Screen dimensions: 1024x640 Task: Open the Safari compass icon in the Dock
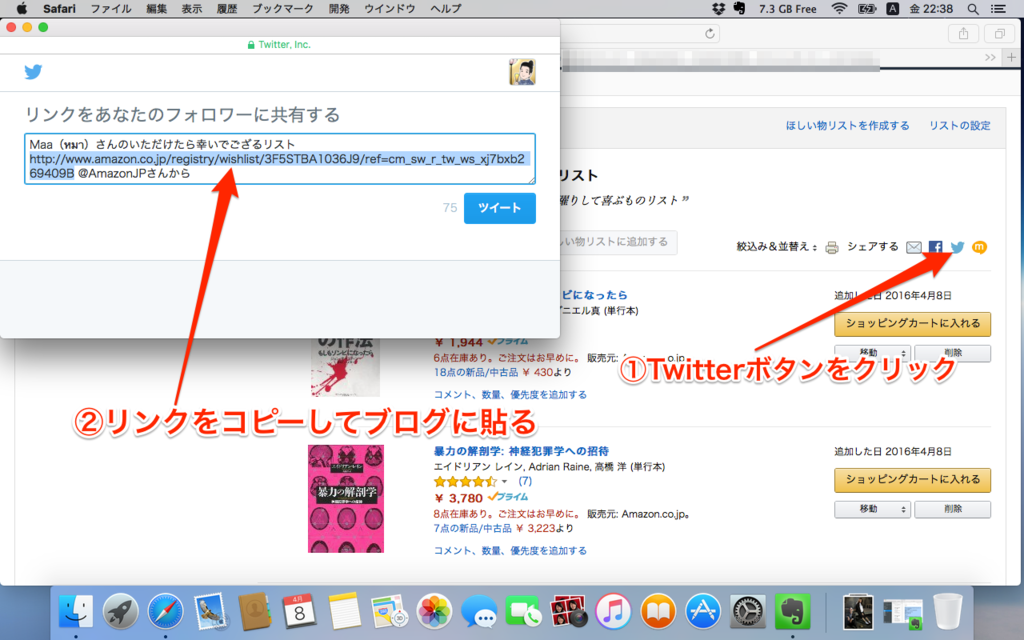pyautogui.click(x=165, y=611)
